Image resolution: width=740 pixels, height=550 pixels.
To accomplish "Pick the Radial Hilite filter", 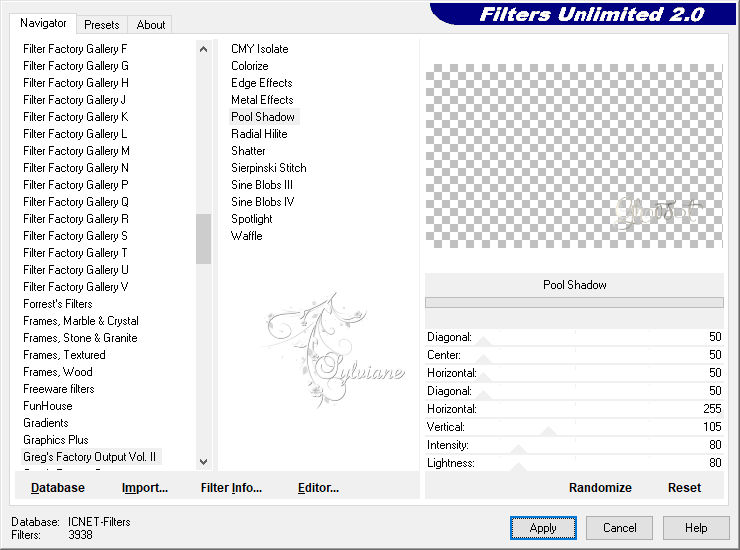I will (259, 134).
